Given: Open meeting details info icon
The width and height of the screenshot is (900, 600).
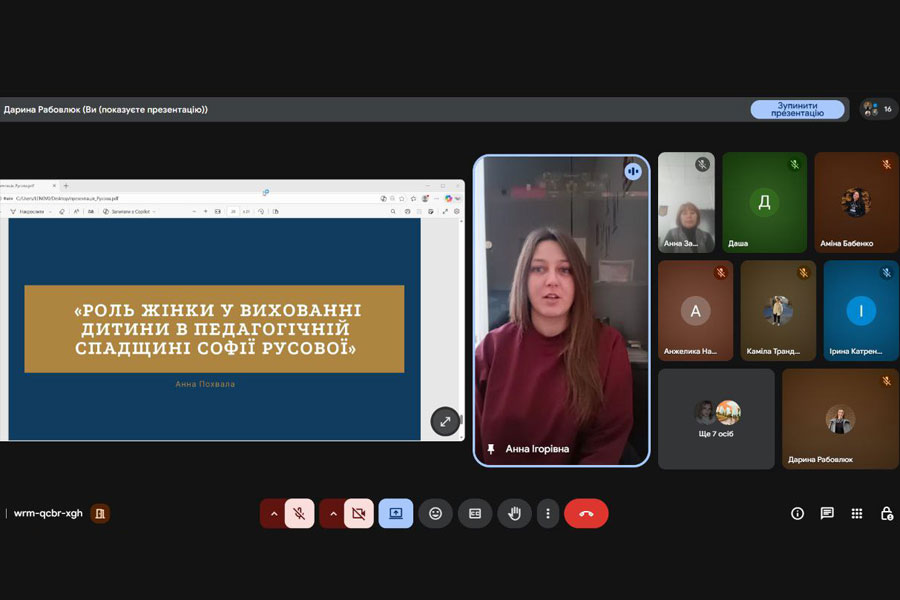Looking at the screenshot, I should (x=797, y=513).
